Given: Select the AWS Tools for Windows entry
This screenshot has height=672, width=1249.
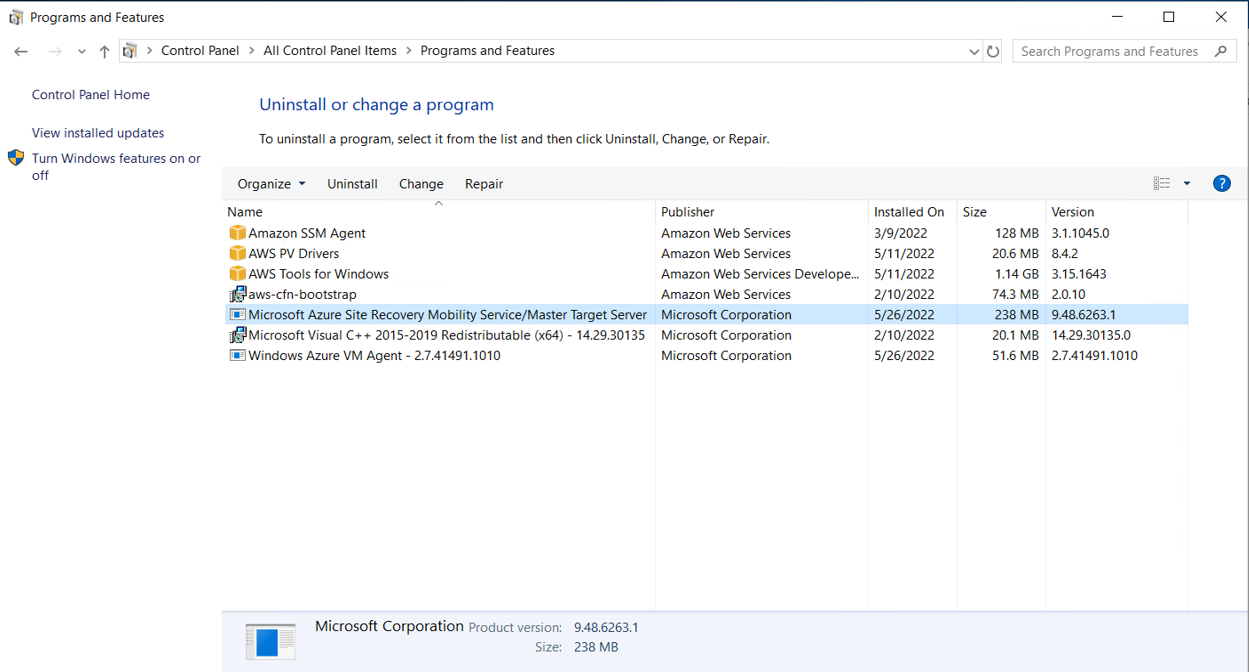Looking at the screenshot, I should pyautogui.click(x=318, y=274).
